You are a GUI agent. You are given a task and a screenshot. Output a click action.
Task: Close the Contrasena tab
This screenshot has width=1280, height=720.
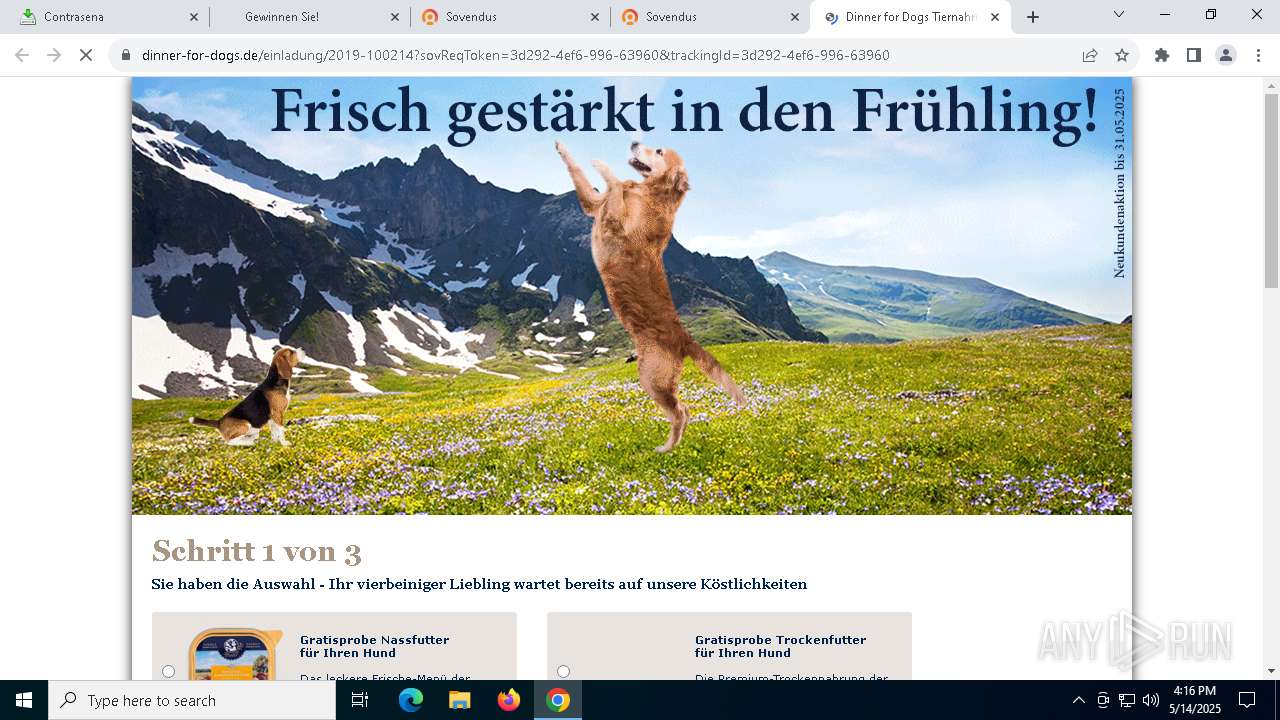tap(194, 17)
